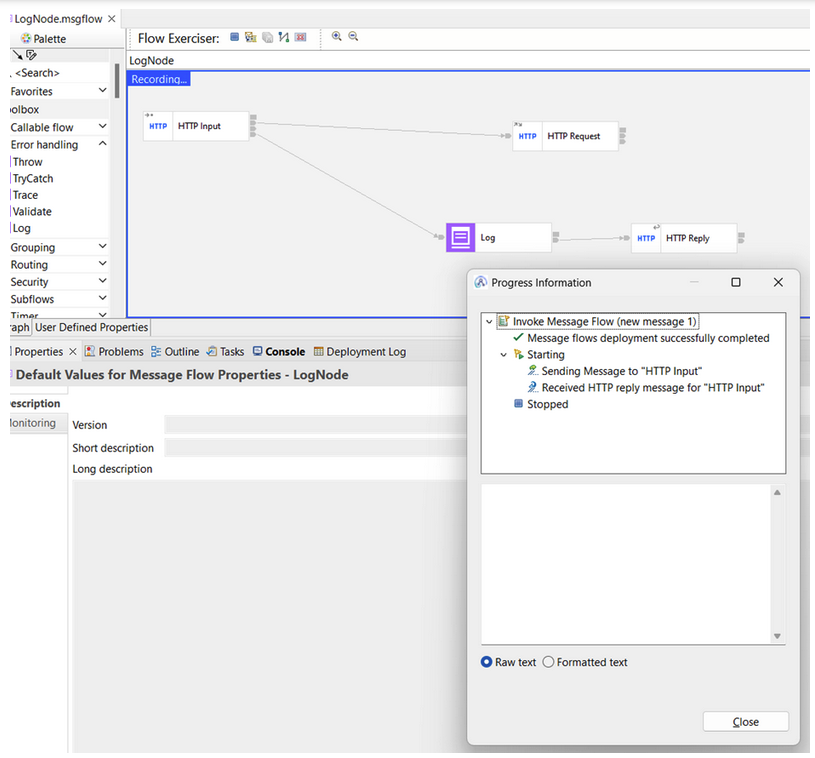Click the Stopped status square icon

[x=518, y=403]
